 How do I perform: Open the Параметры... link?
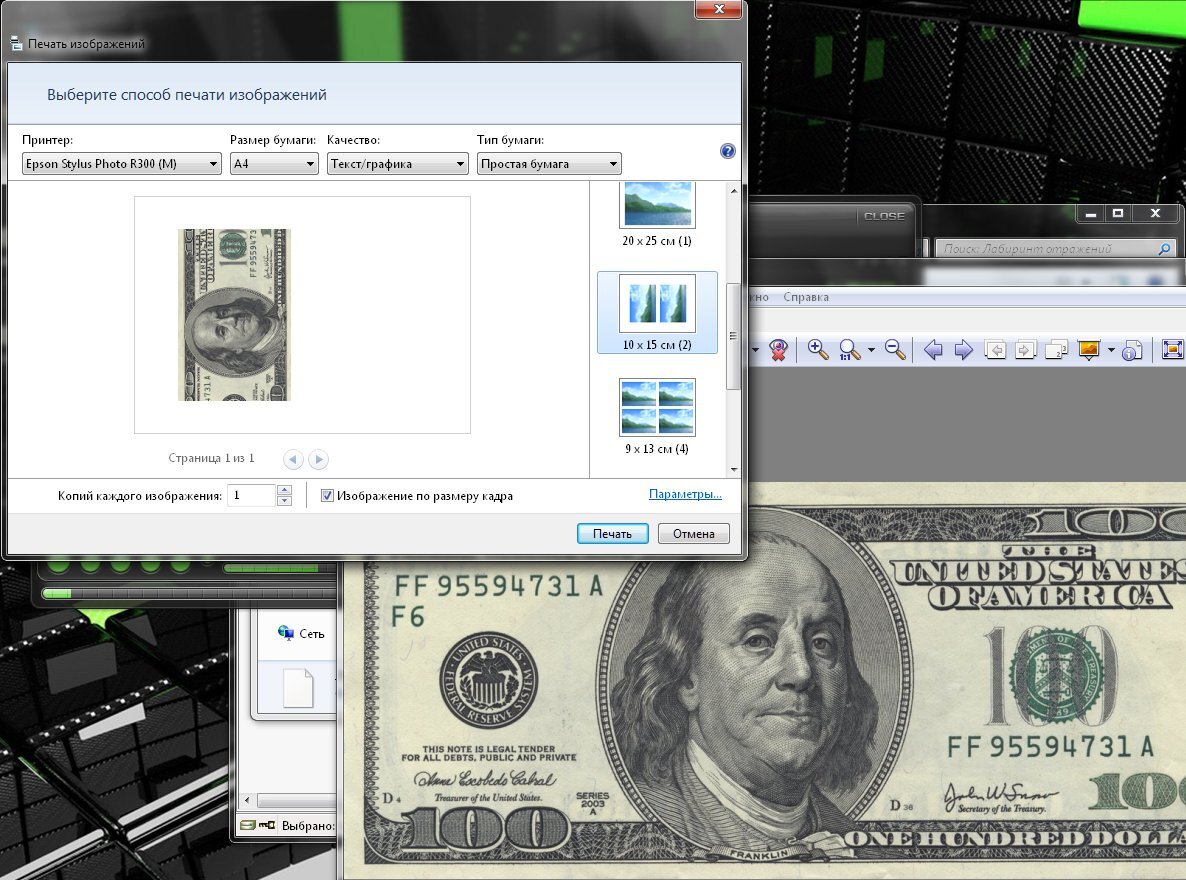tap(685, 494)
